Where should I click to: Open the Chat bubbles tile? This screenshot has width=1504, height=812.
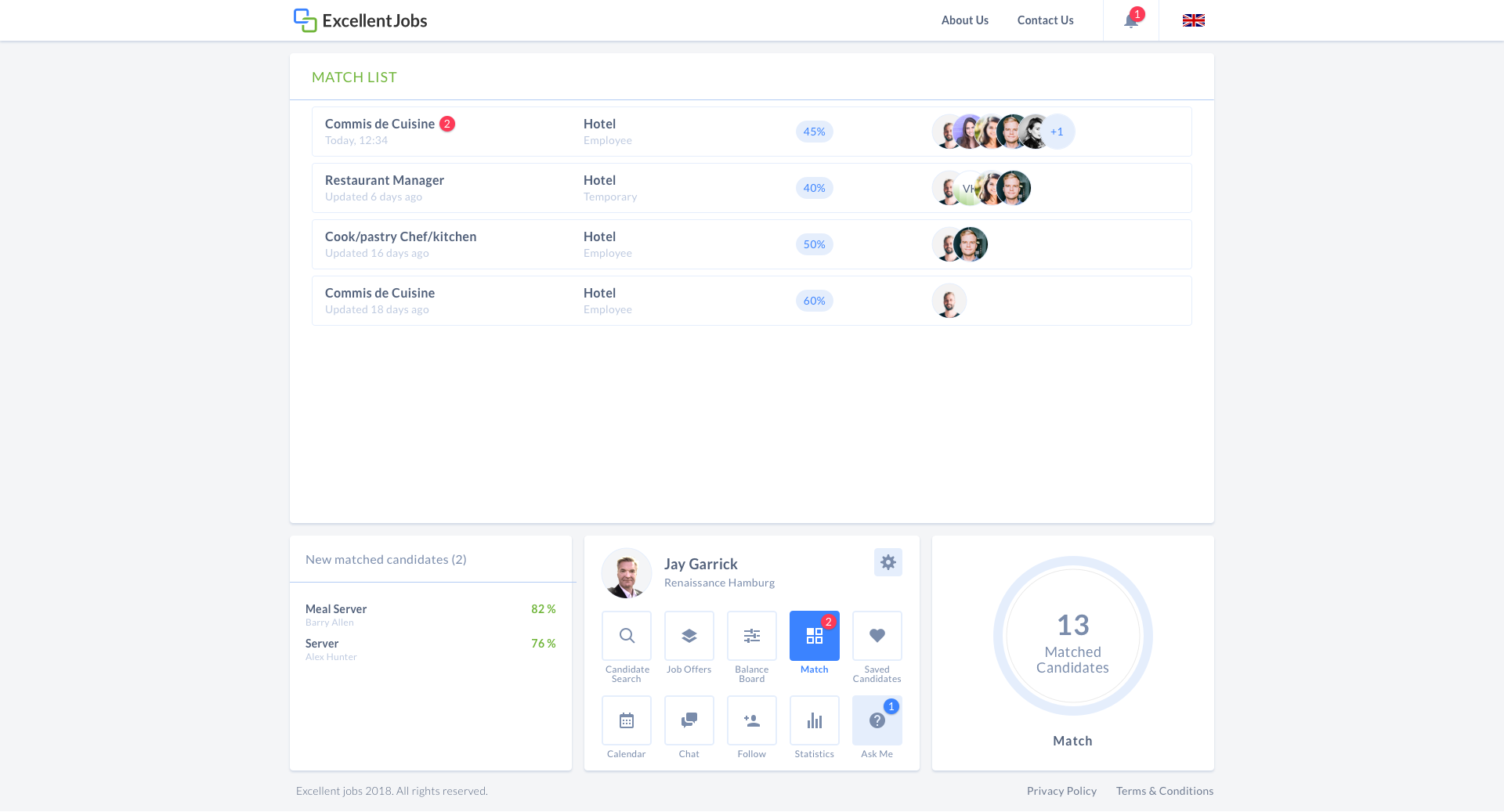(x=689, y=720)
